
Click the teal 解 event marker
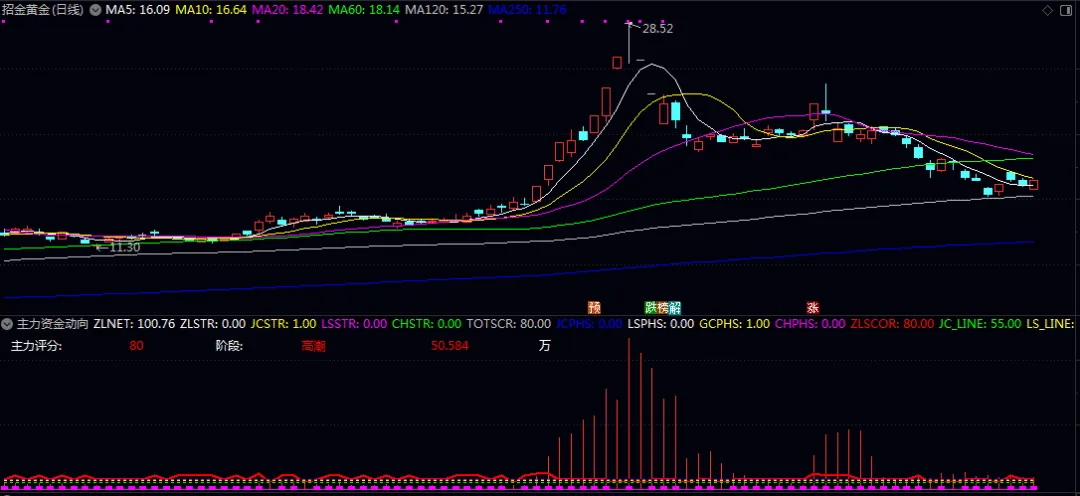[675, 307]
